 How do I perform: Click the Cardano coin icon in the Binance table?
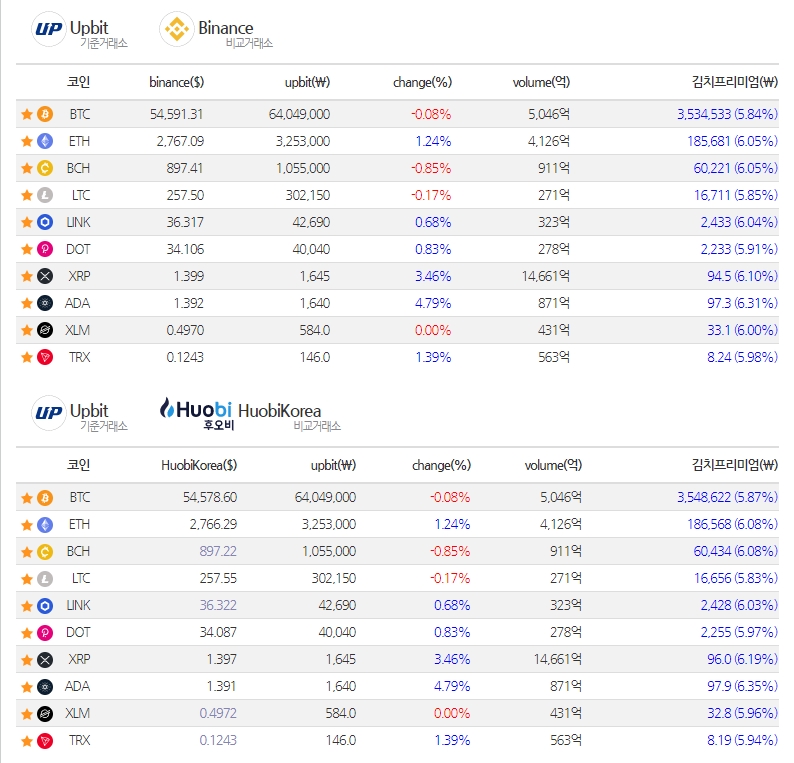pos(45,303)
